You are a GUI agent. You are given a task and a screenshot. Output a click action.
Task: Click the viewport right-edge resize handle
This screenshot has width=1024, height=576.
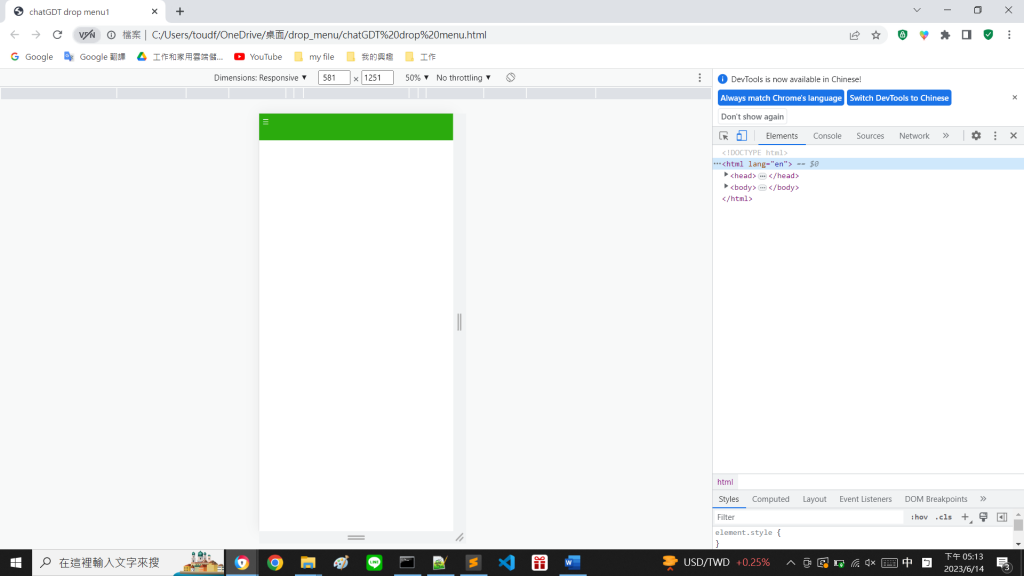click(459, 322)
